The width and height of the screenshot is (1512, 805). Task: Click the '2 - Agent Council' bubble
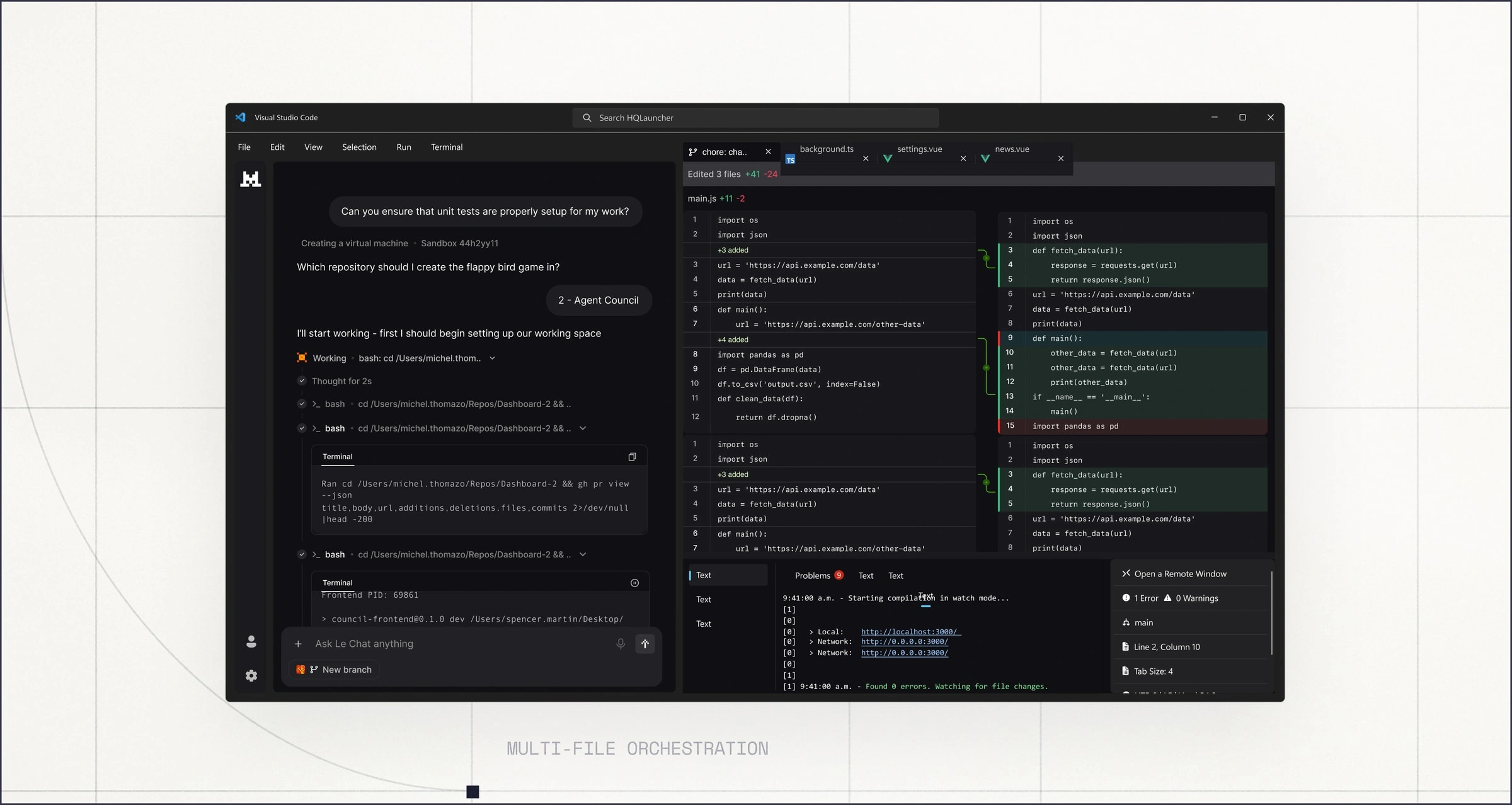click(598, 300)
